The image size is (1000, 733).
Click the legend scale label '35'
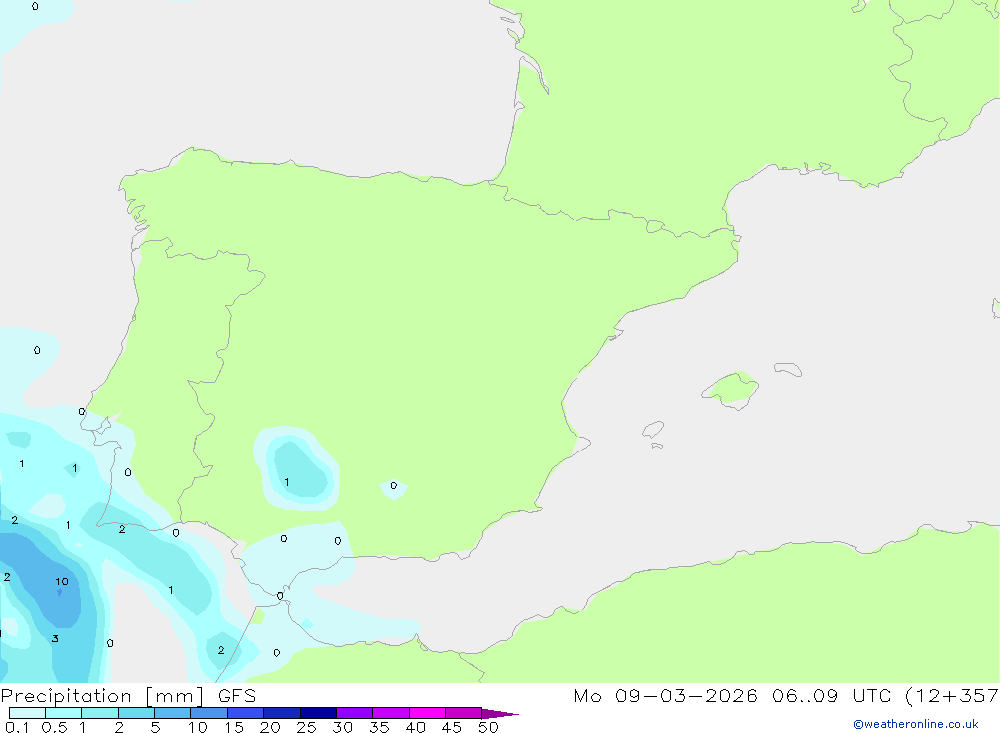coord(379,727)
